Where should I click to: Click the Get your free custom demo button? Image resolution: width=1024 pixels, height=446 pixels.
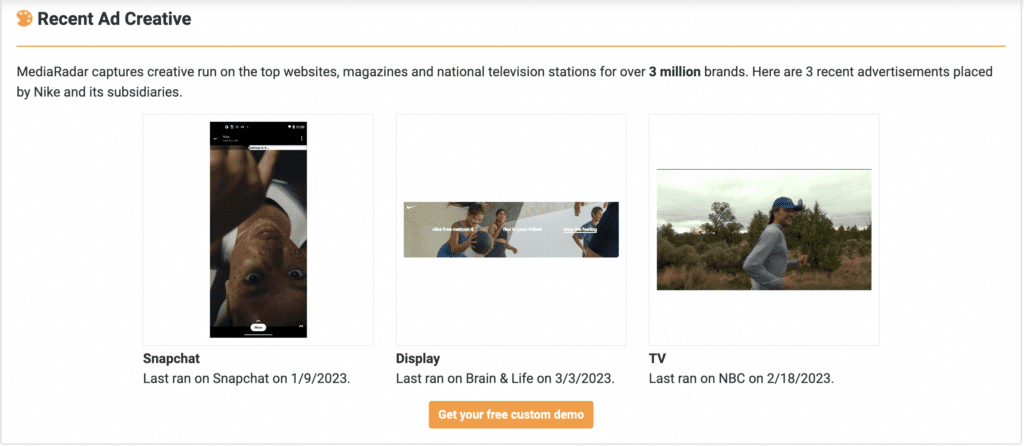[511, 415]
